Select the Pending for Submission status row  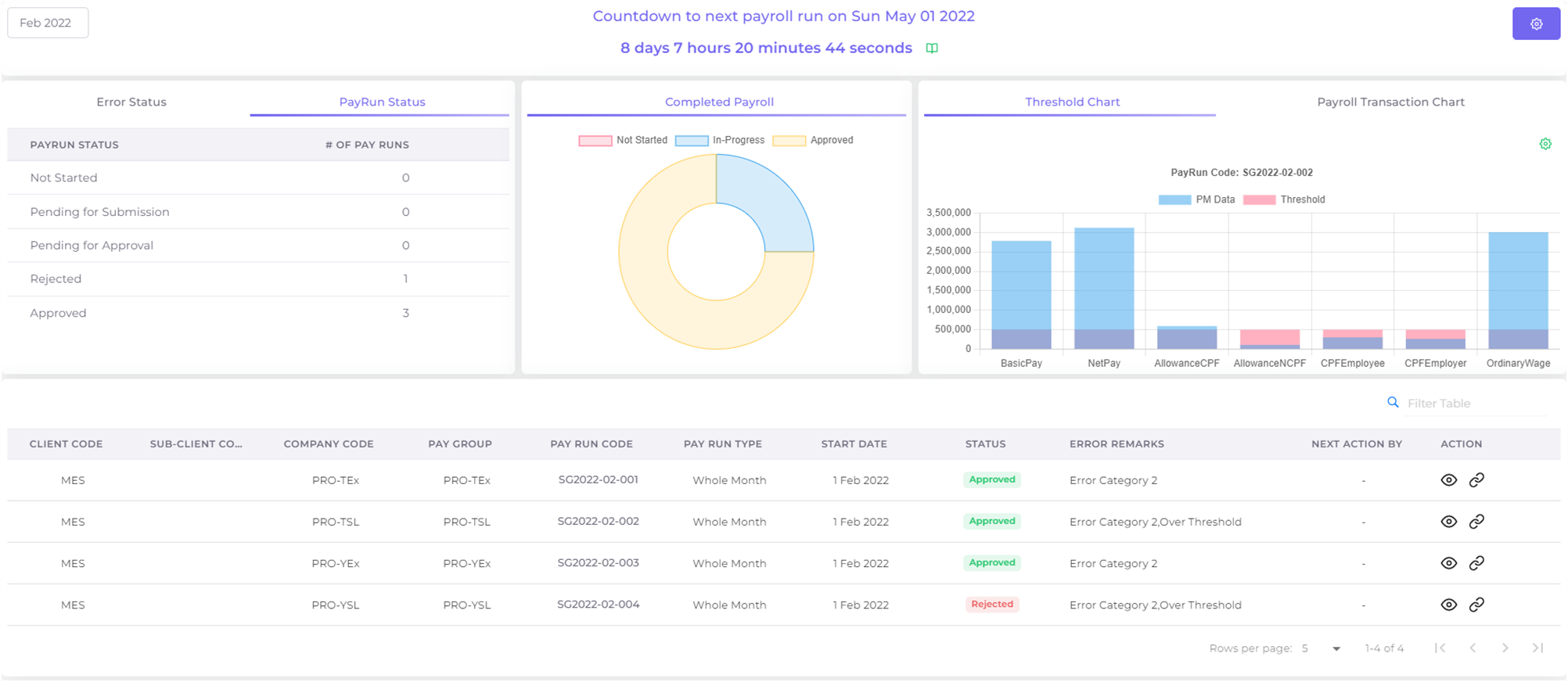click(258, 212)
